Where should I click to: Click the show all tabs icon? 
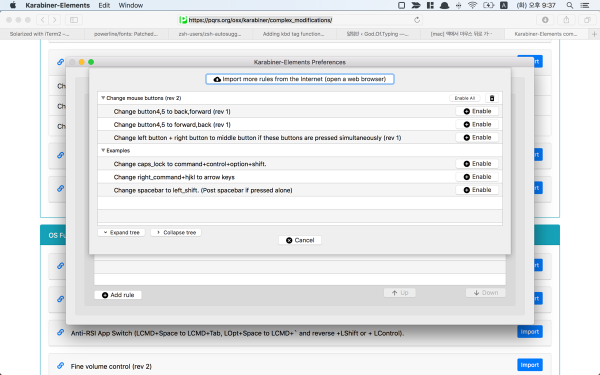(587, 20)
